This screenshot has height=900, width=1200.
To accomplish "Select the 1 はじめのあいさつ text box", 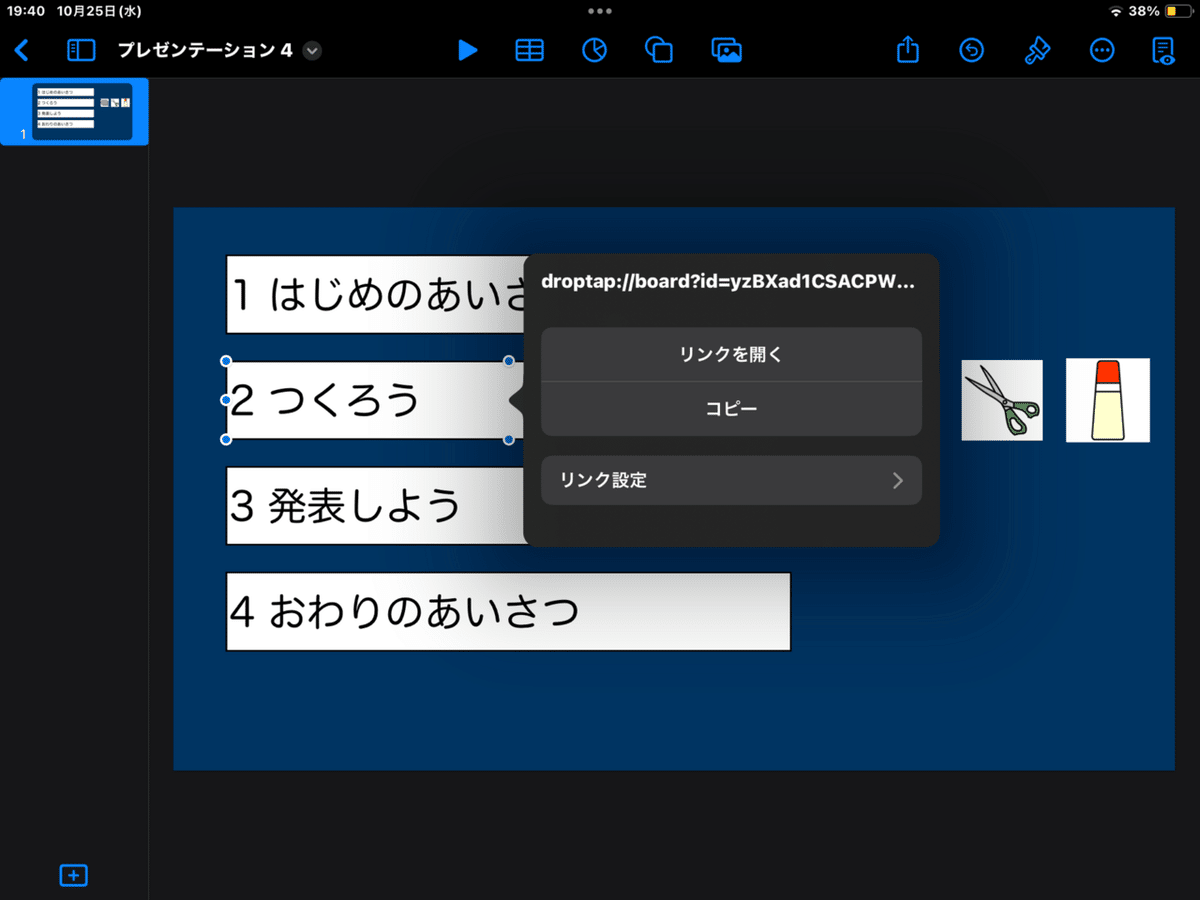I will [x=376, y=294].
